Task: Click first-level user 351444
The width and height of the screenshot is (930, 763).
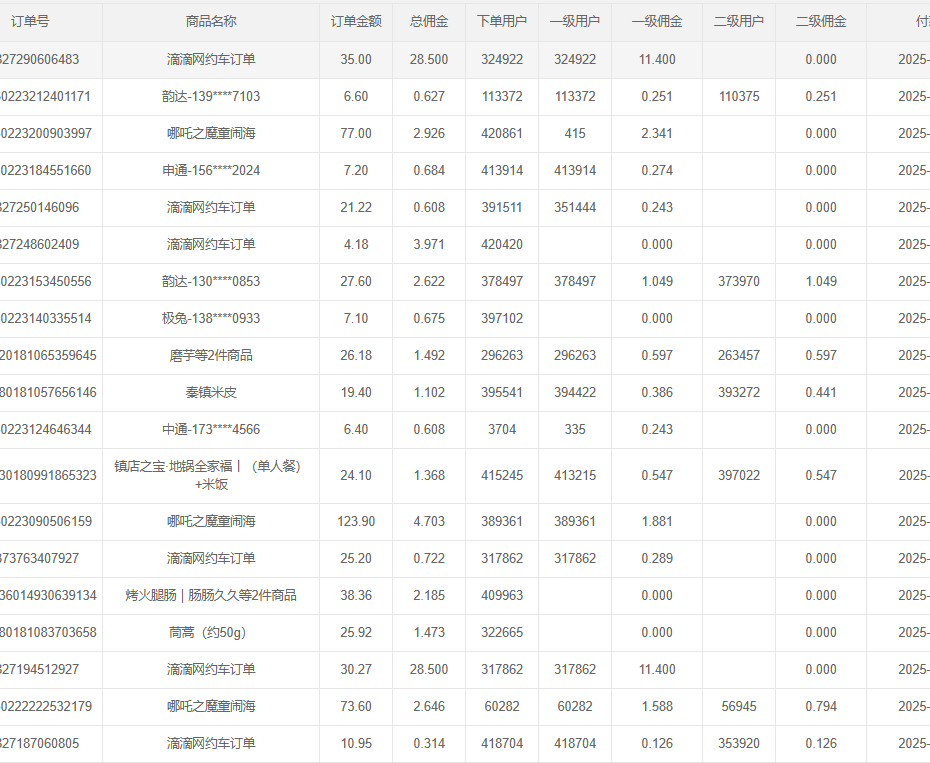Action: (575, 208)
